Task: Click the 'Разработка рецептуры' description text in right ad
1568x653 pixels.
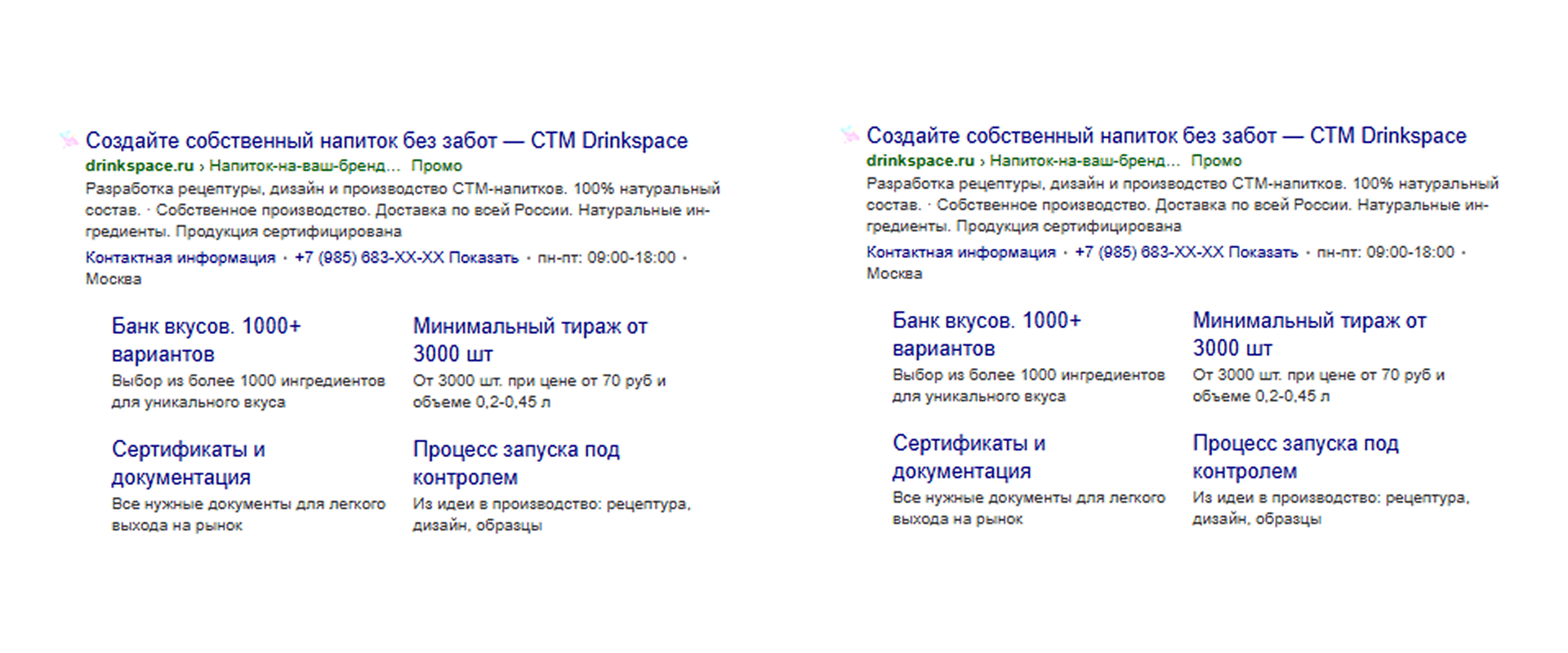Action: coord(1183,205)
